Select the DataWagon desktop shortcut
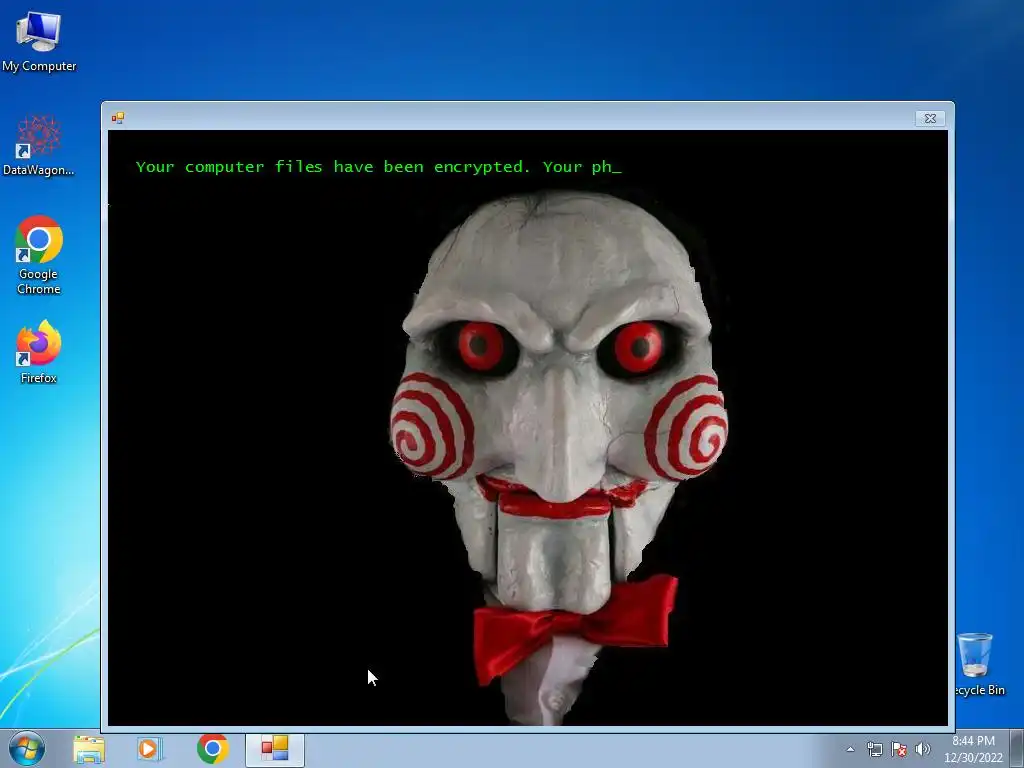Screen dimensions: 1024x768 pos(39,146)
